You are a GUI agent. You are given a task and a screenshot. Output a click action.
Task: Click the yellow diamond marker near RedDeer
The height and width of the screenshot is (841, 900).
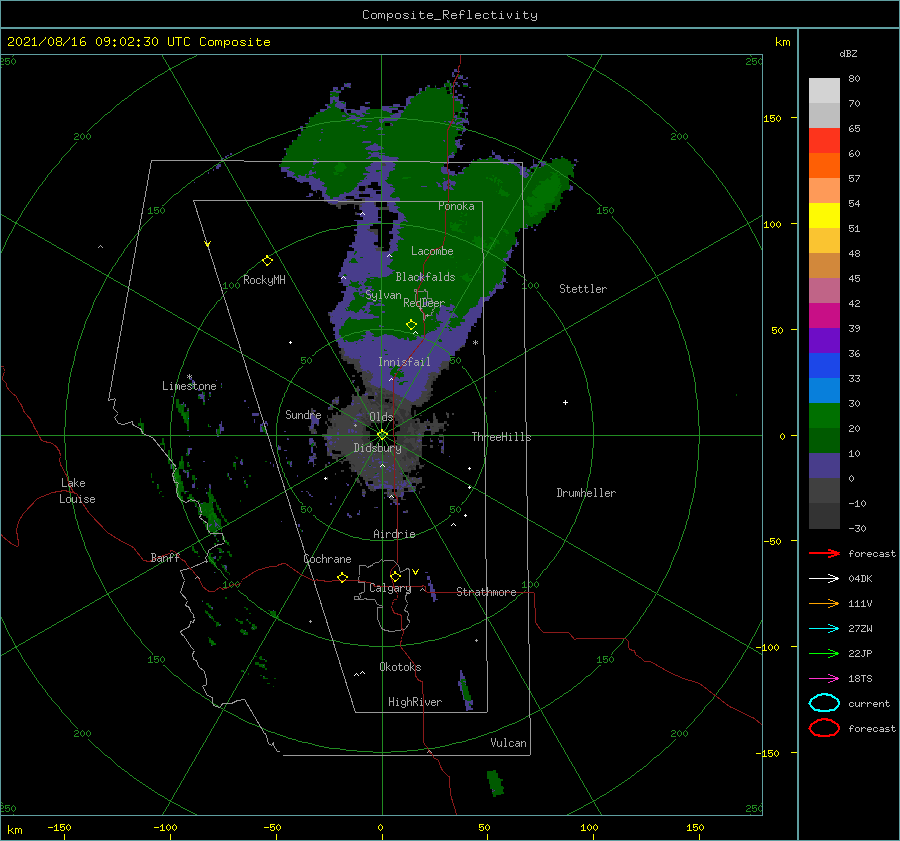tap(411, 325)
